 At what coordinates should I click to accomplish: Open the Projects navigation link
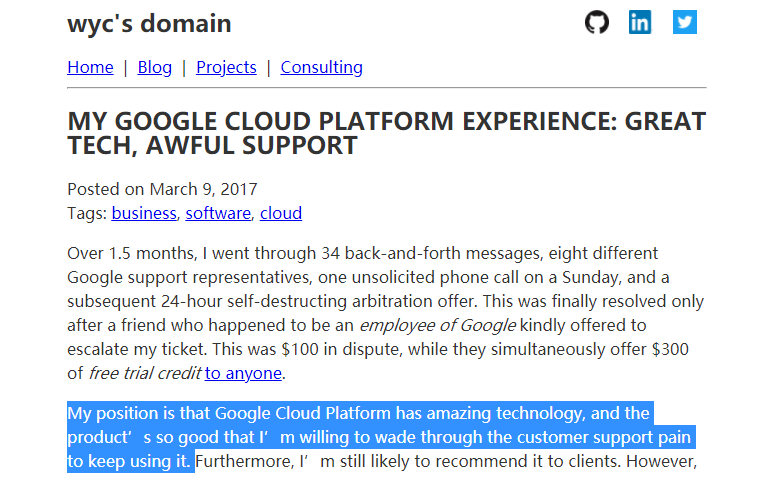click(226, 67)
